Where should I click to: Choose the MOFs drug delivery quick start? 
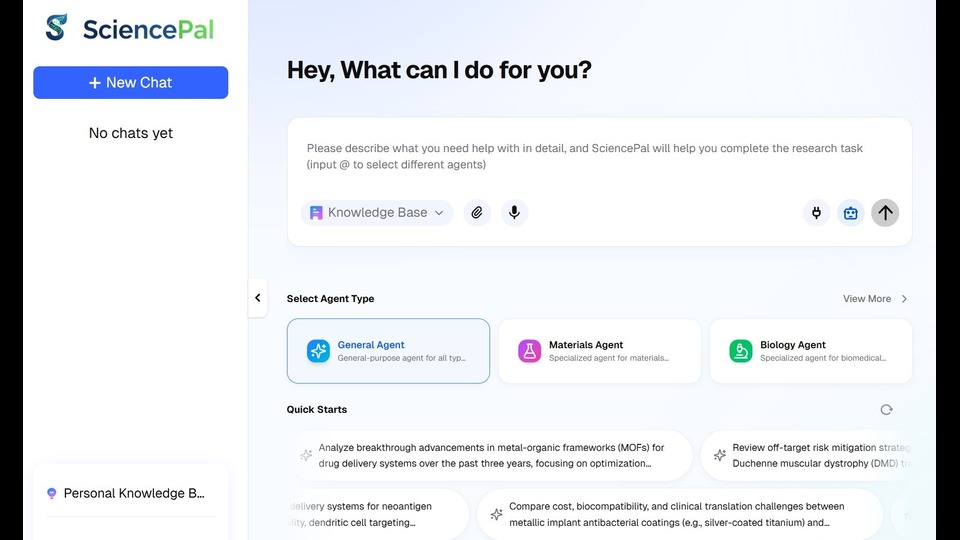491,455
